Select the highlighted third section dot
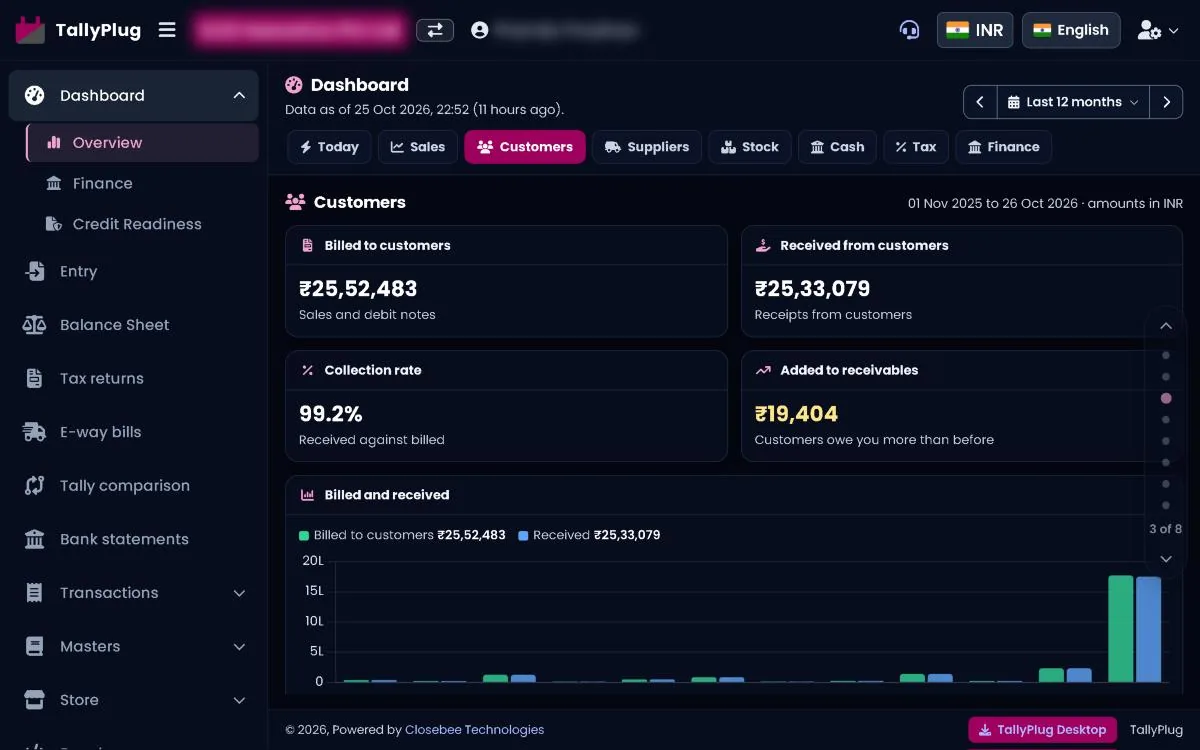 [x=1166, y=398]
